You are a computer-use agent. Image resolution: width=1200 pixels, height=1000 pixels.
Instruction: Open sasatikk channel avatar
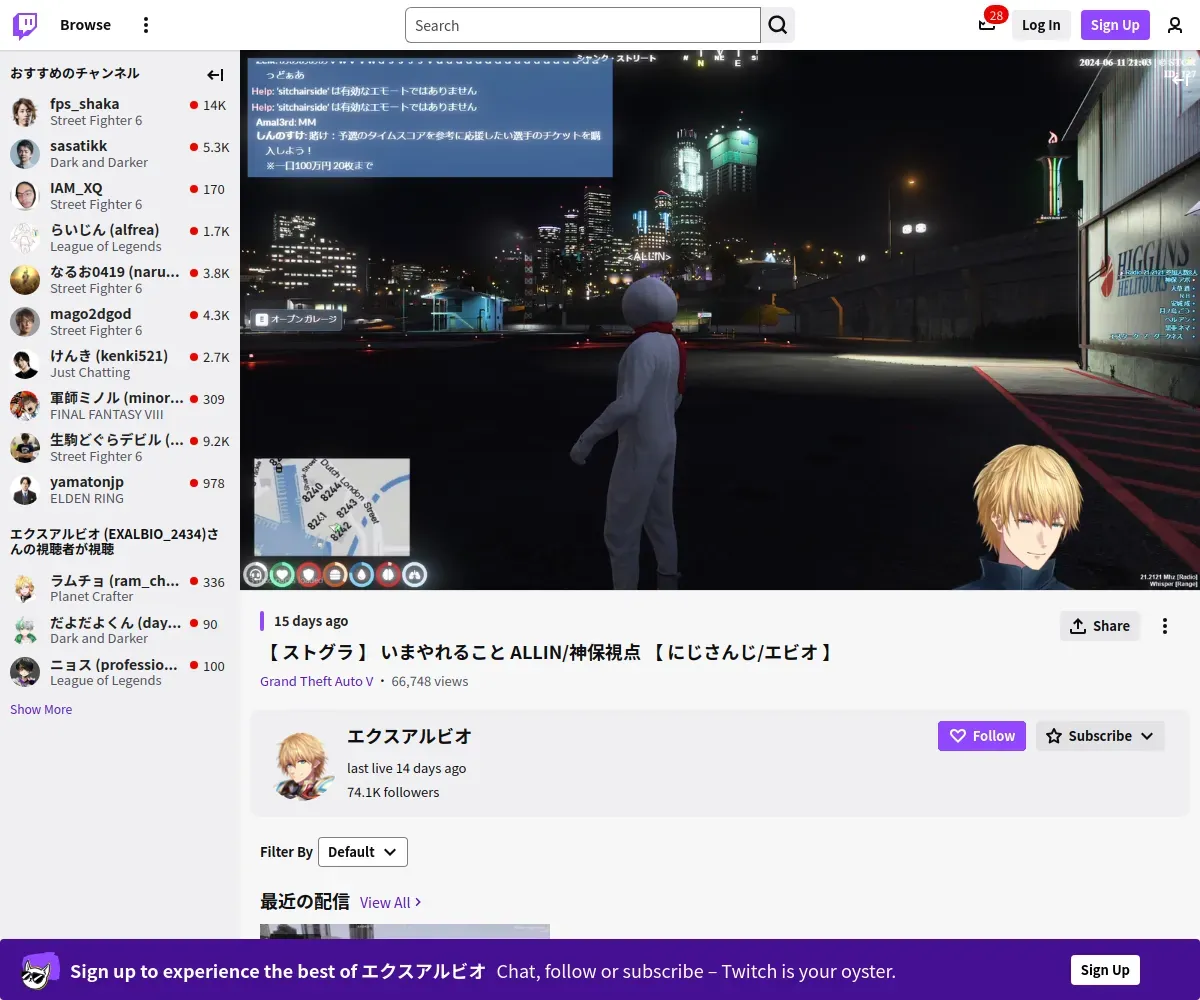(x=25, y=154)
